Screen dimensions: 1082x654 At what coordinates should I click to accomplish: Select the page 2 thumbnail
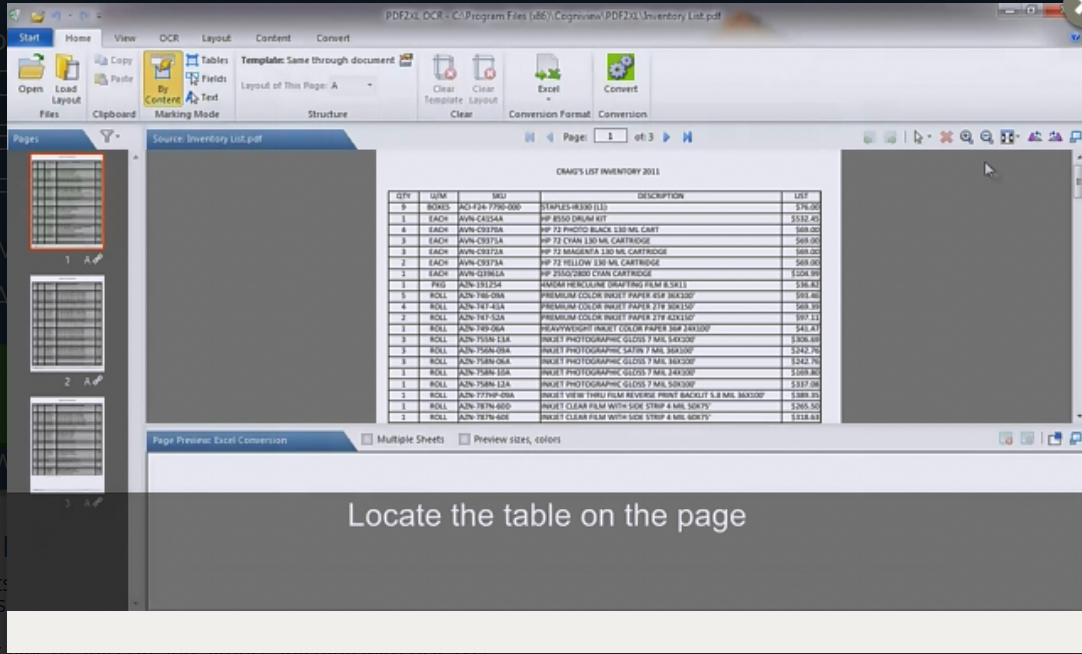pyautogui.click(x=67, y=323)
